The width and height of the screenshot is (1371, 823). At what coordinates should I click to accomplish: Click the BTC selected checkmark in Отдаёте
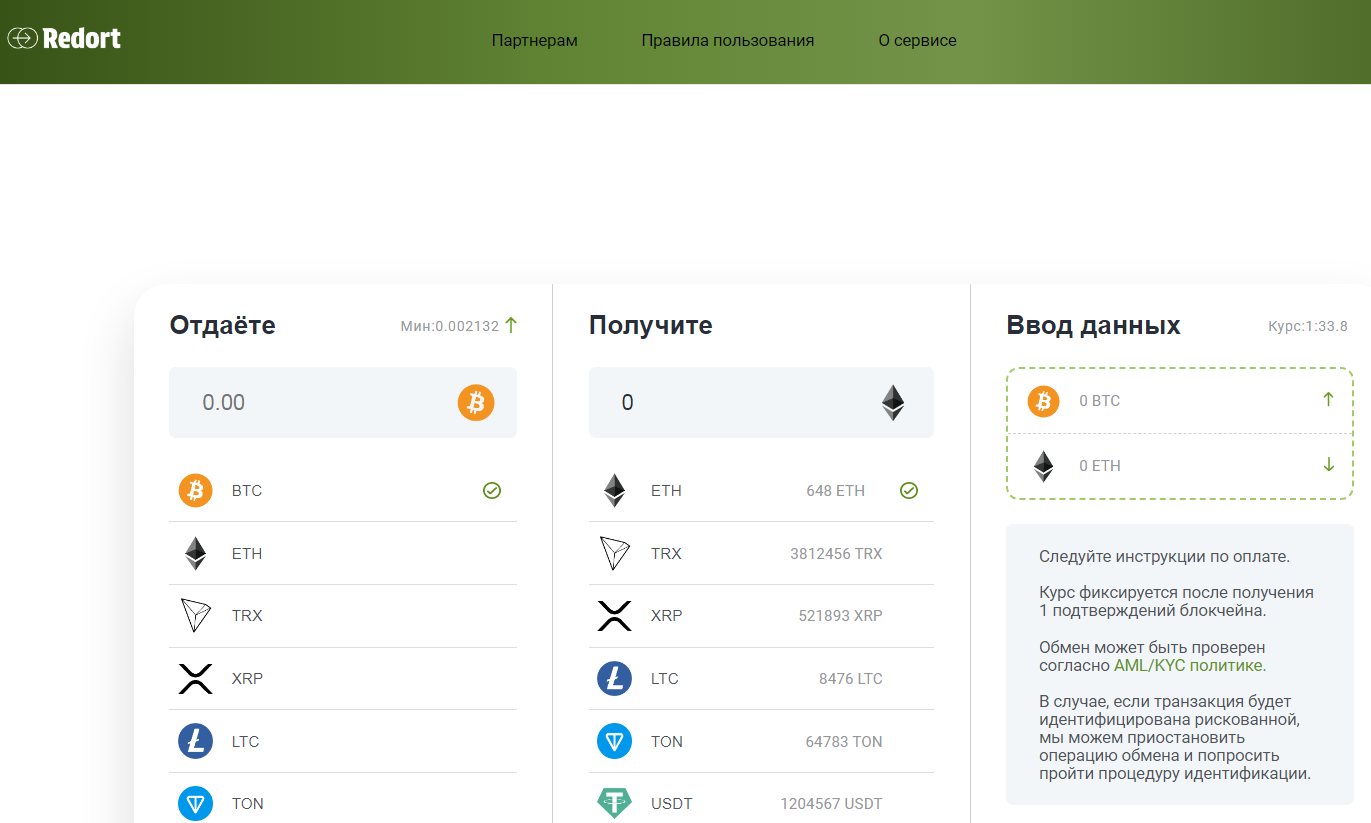click(x=492, y=490)
